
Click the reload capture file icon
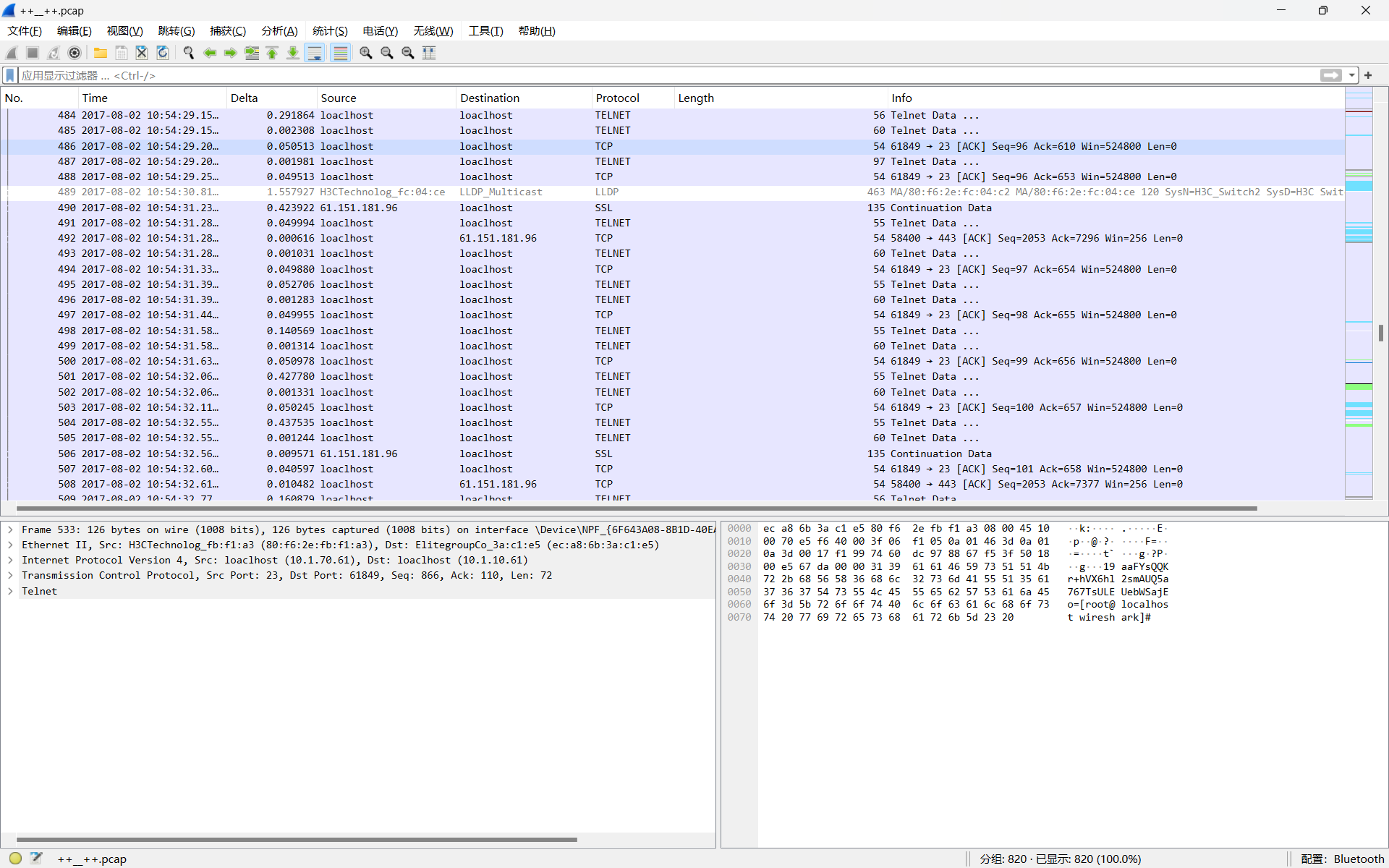(163, 53)
